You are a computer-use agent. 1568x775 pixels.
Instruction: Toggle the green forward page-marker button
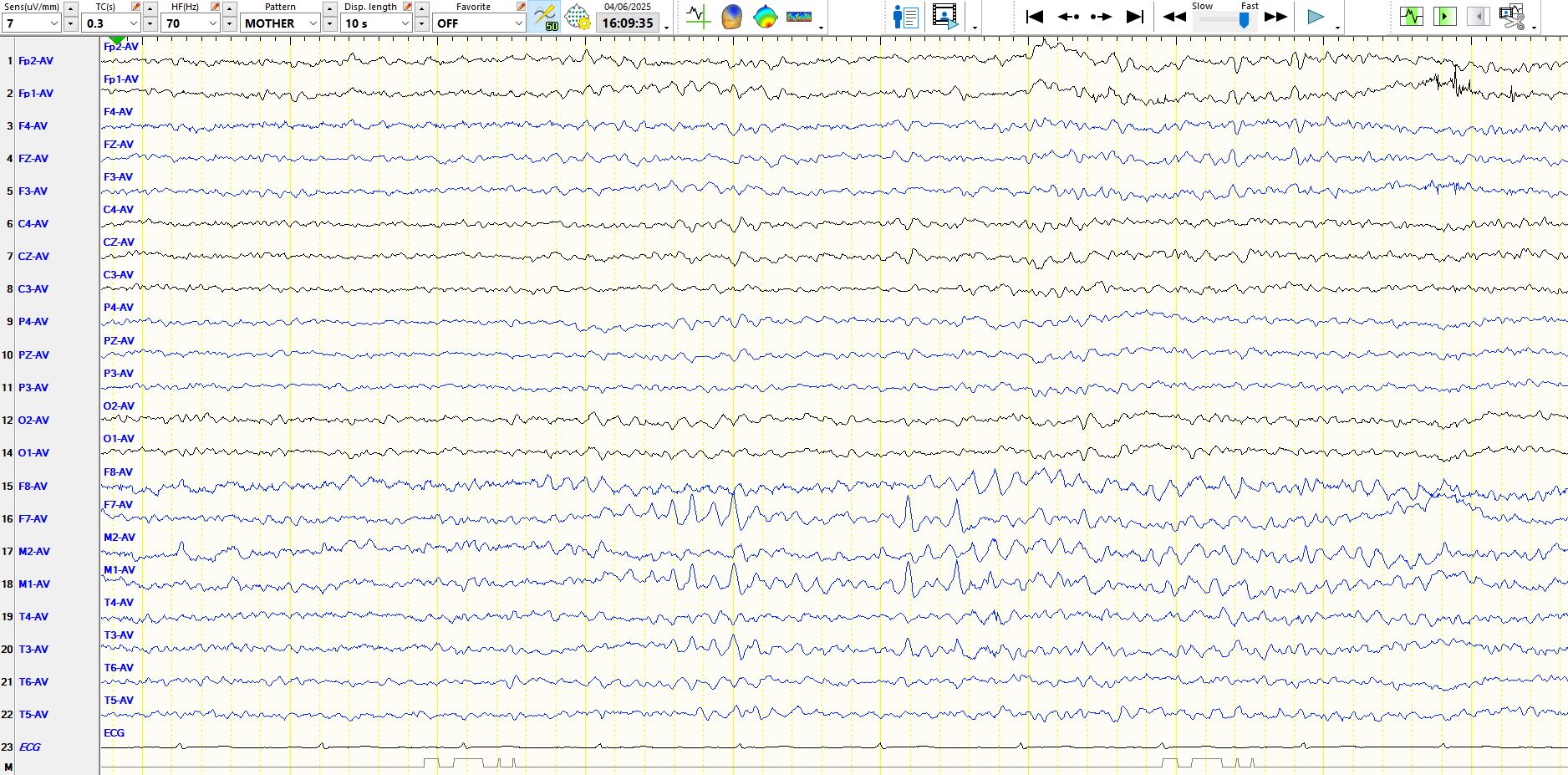tap(1444, 17)
